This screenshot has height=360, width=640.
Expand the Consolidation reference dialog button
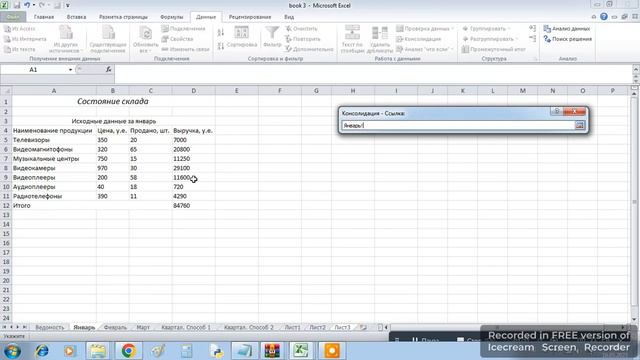tap(579, 125)
